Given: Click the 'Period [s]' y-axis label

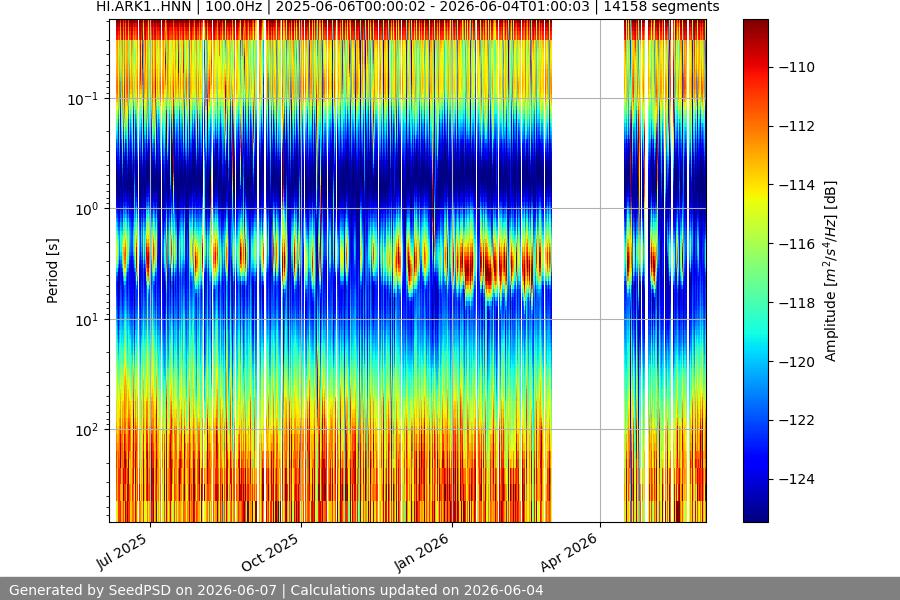Looking at the screenshot, I should (52, 271).
